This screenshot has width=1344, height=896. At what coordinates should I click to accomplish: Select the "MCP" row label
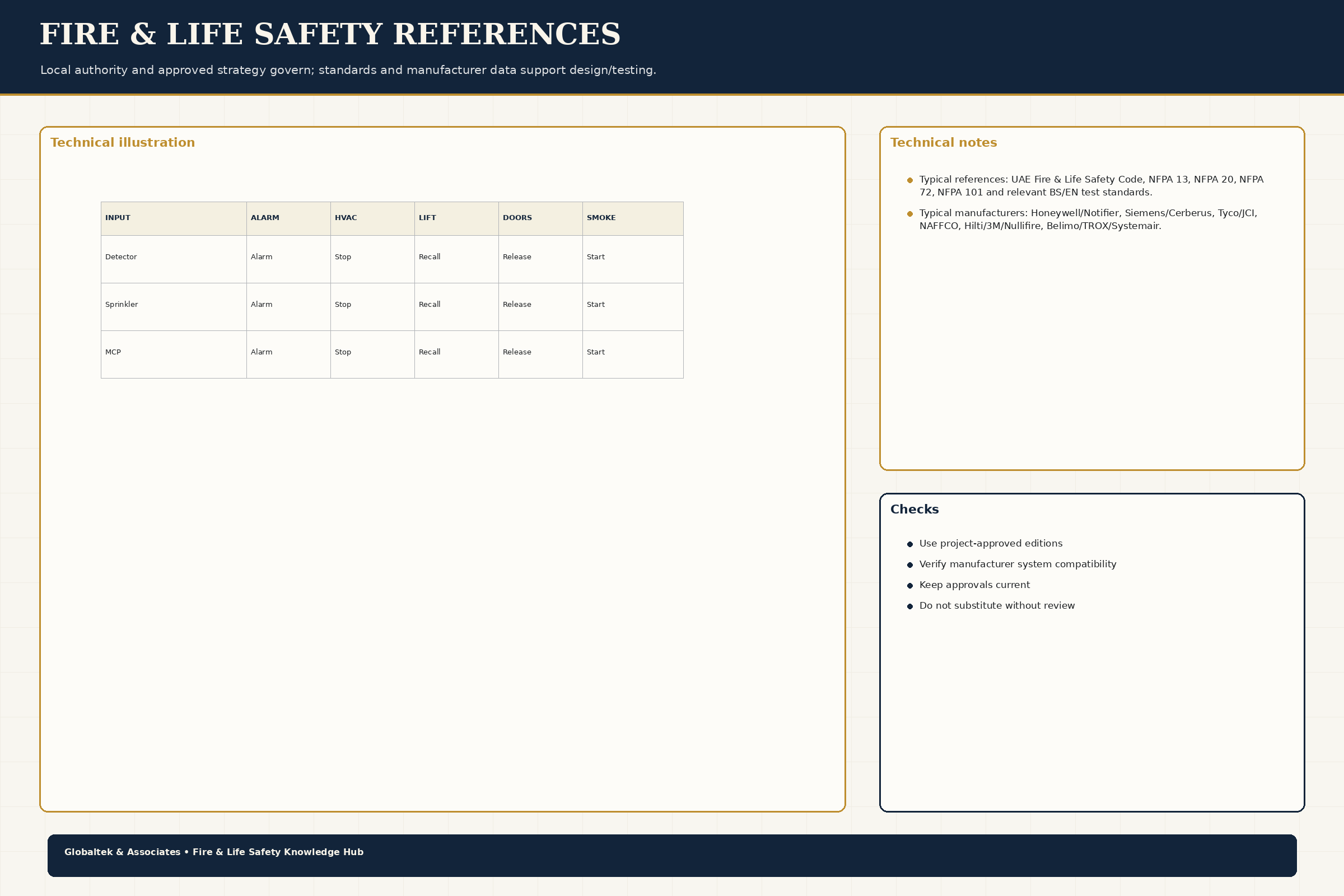[x=113, y=352]
